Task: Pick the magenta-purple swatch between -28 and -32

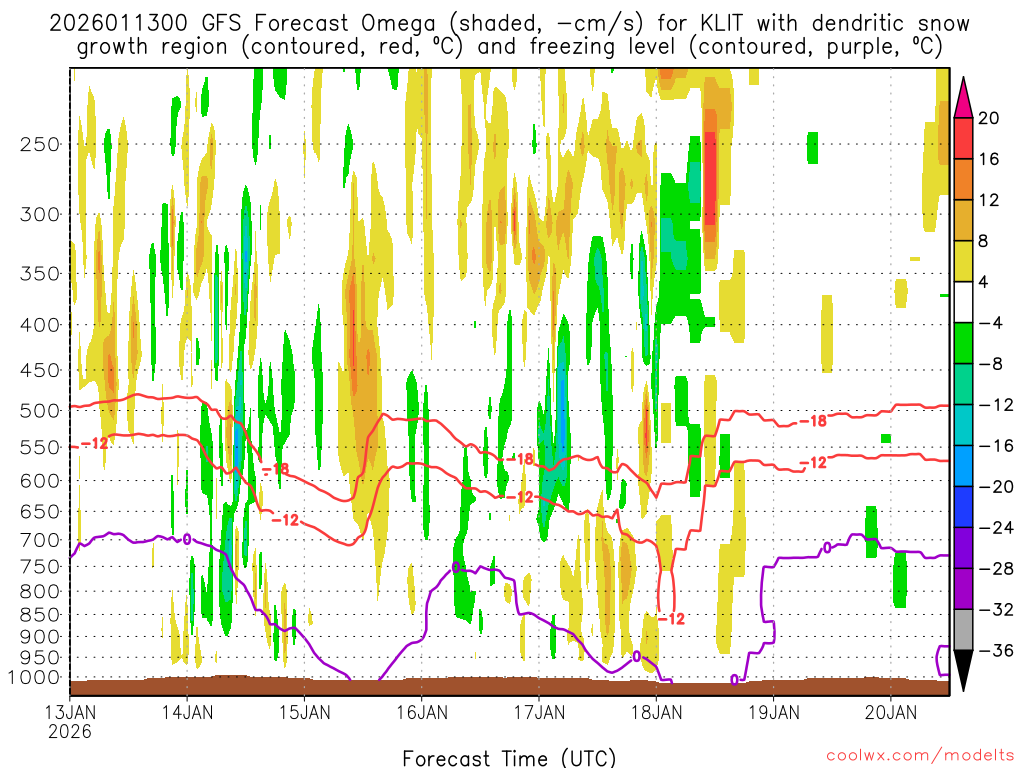Action: [x=963, y=589]
